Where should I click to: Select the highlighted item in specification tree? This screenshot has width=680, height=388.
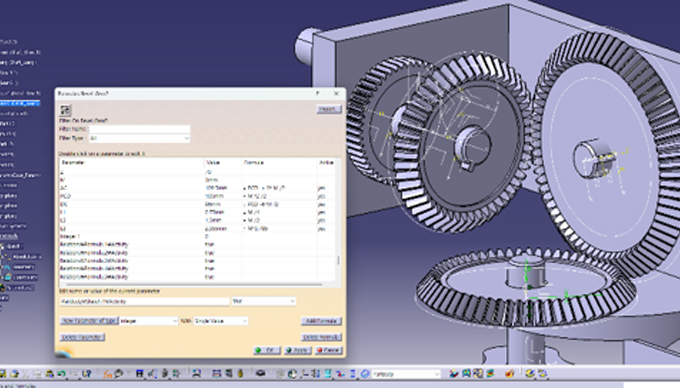(20, 103)
